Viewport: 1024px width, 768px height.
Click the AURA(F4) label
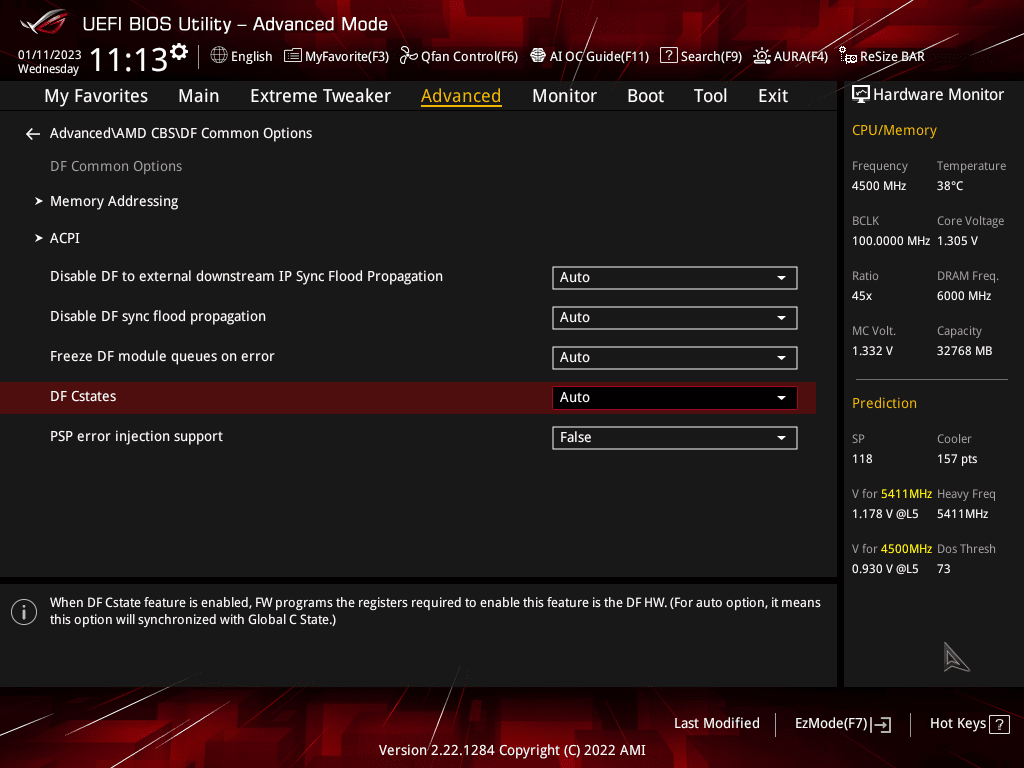click(801, 56)
